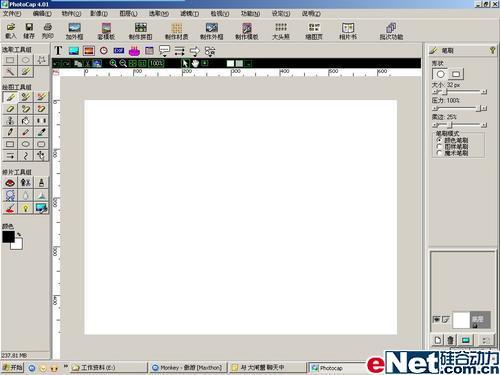Open the 编辑 menu
The width and height of the screenshot is (500, 375).
coord(42,14)
